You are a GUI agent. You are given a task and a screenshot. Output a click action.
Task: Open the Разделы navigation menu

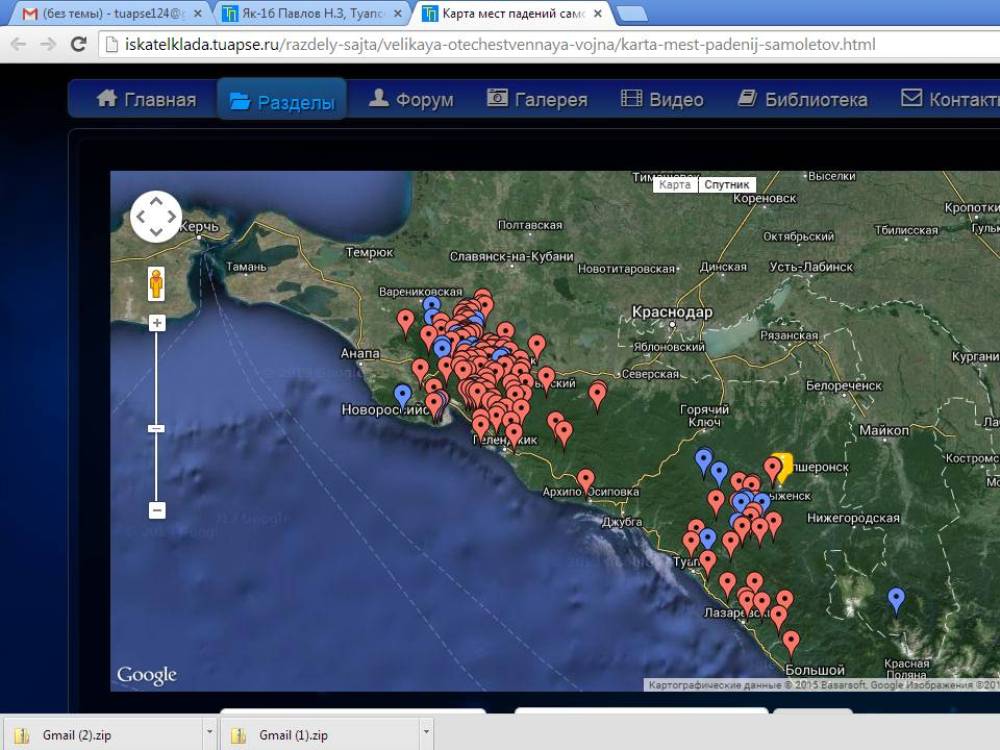[282, 100]
